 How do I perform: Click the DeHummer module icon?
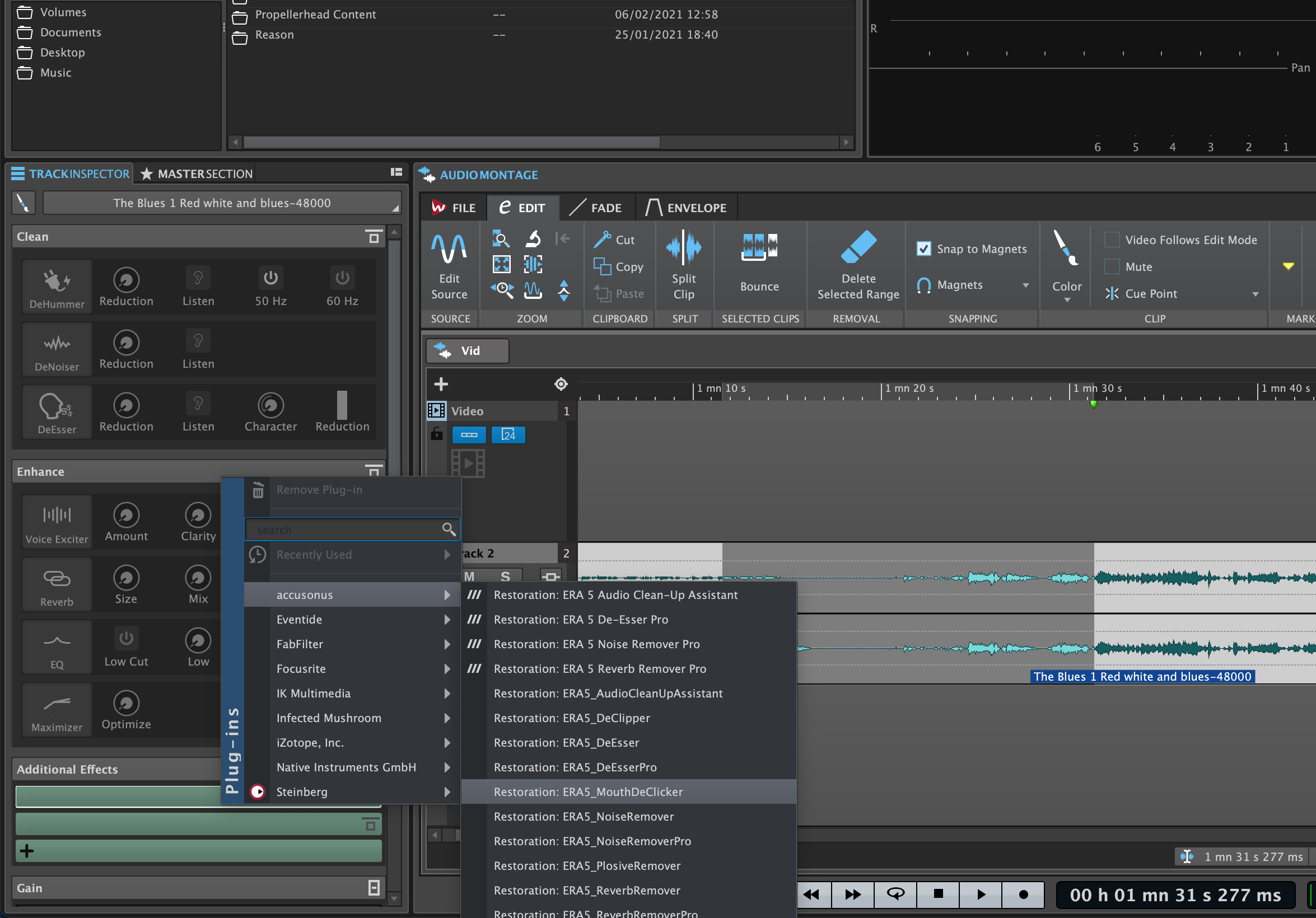[x=57, y=280]
